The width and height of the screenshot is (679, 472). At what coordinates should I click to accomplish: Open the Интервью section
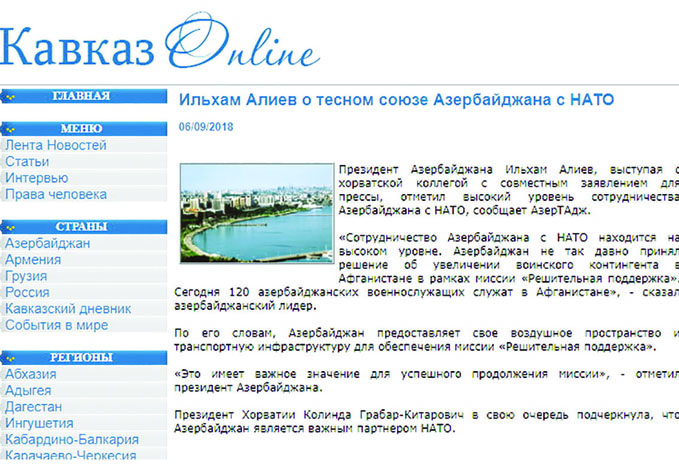[x=37, y=178]
